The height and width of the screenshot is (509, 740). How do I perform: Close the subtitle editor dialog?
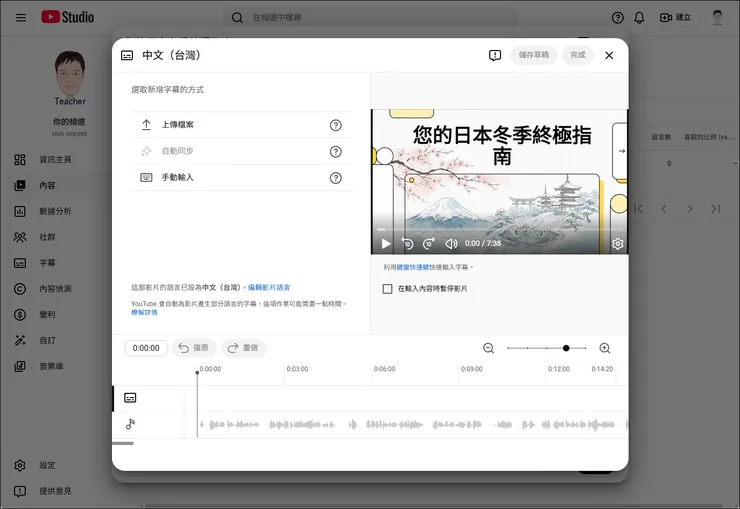point(609,56)
